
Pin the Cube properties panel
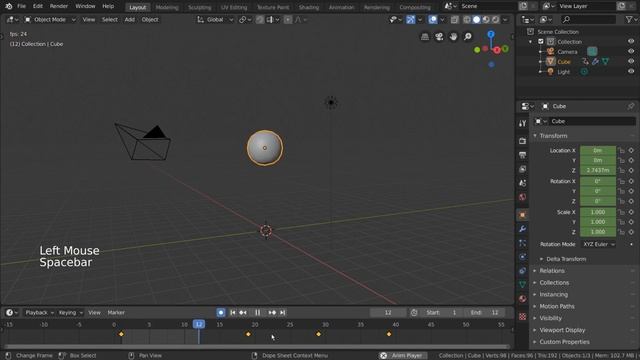tap(631, 106)
